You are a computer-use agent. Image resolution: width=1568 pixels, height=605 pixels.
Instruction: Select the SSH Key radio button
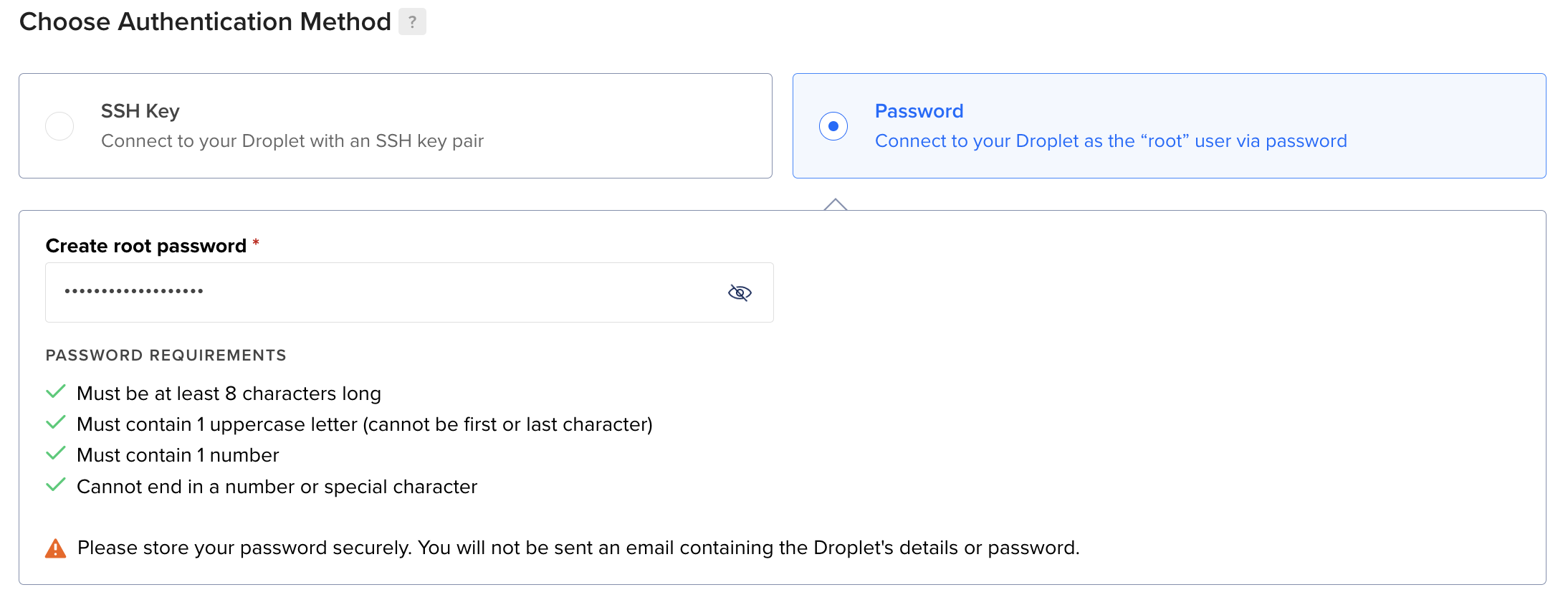[59, 126]
